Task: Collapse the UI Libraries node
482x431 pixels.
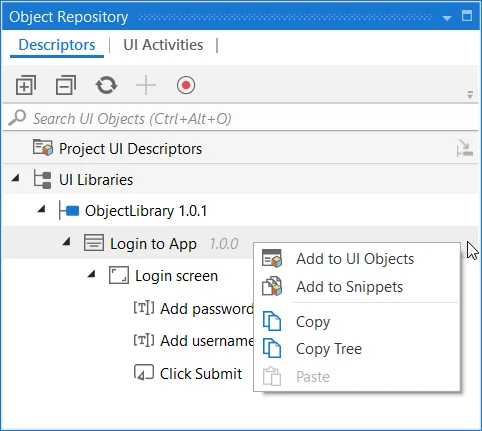Action: 15,179
